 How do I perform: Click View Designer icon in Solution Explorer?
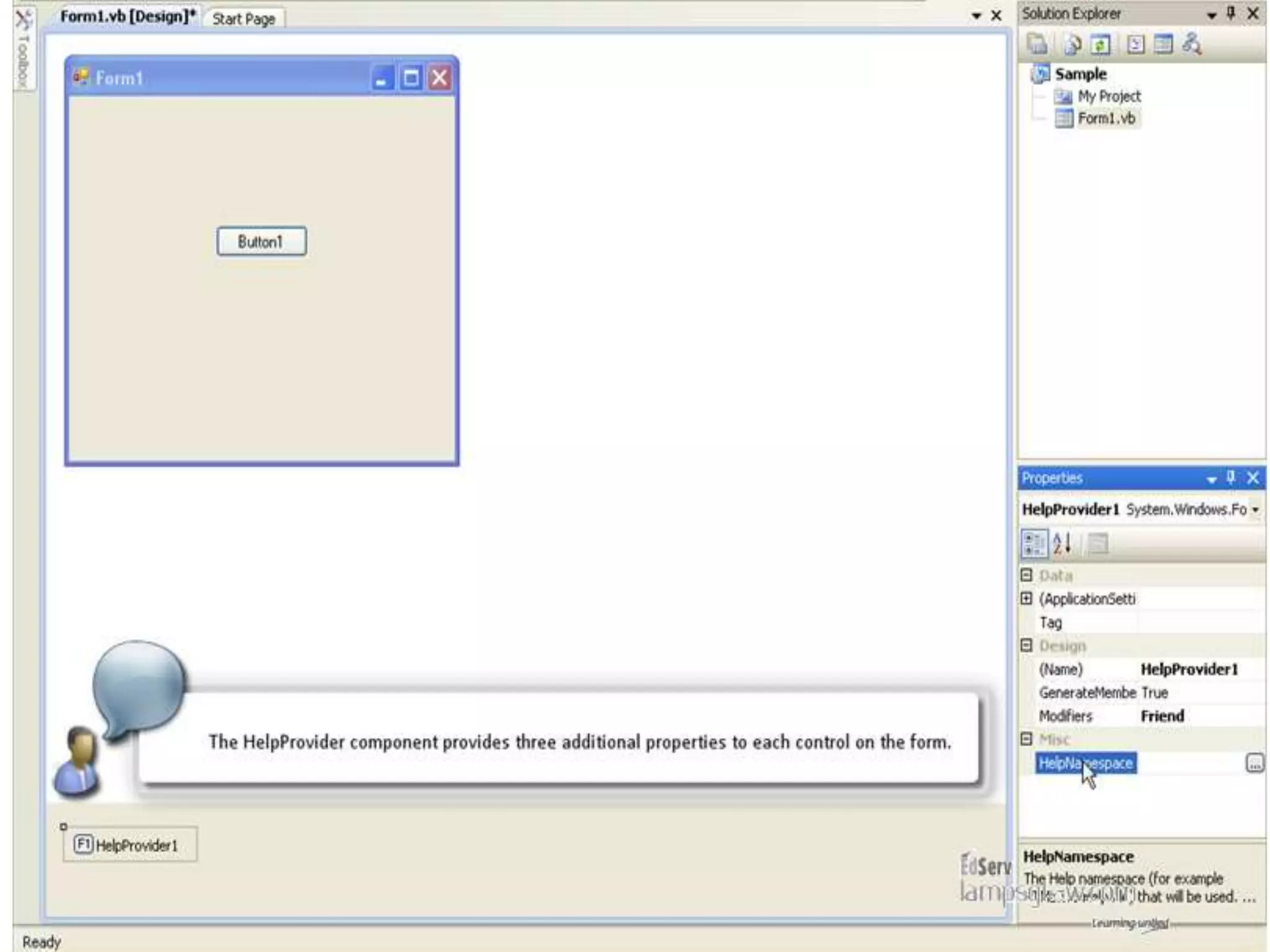click(x=1163, y=44)
